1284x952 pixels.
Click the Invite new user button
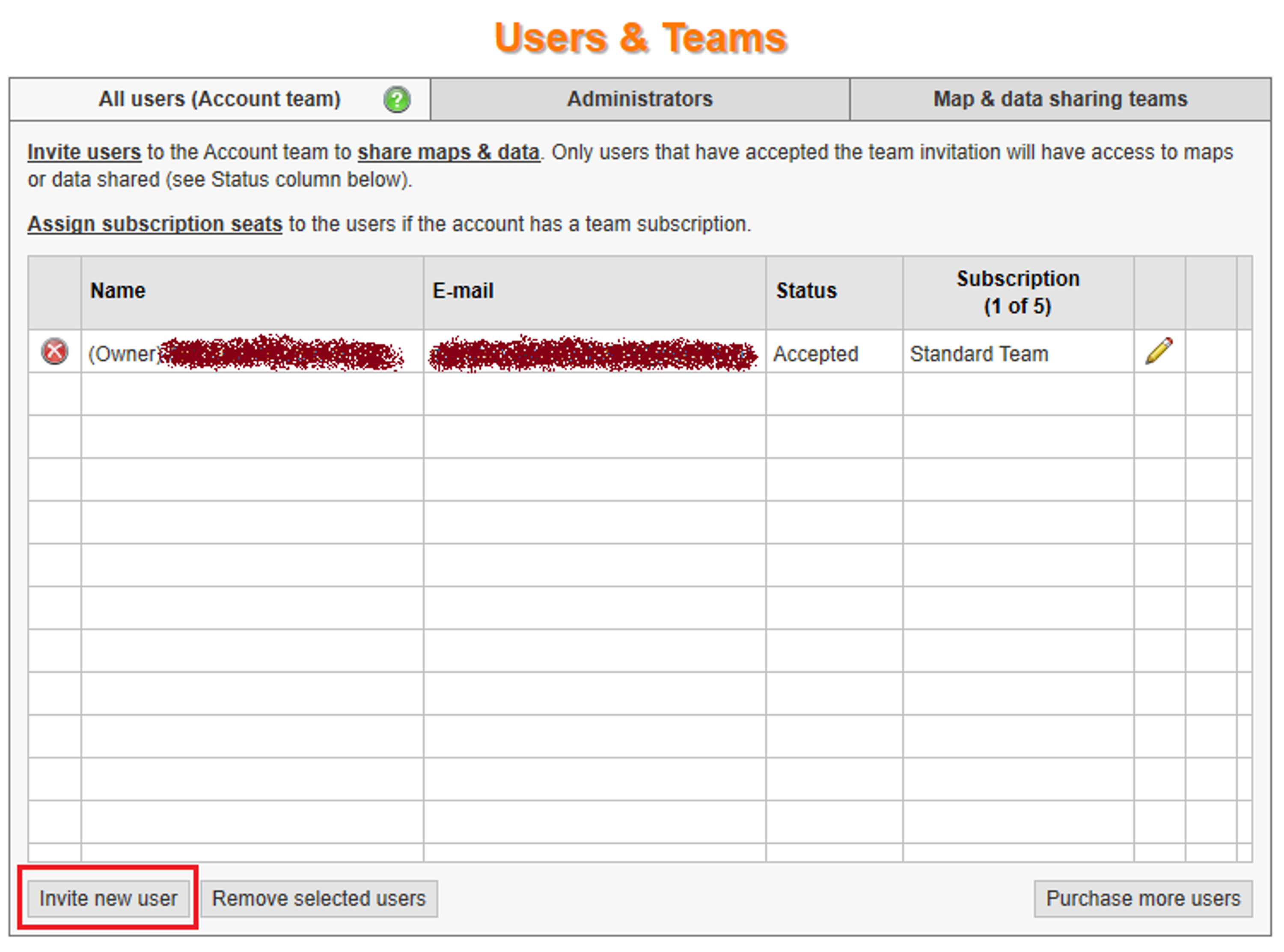pos(108,898)
